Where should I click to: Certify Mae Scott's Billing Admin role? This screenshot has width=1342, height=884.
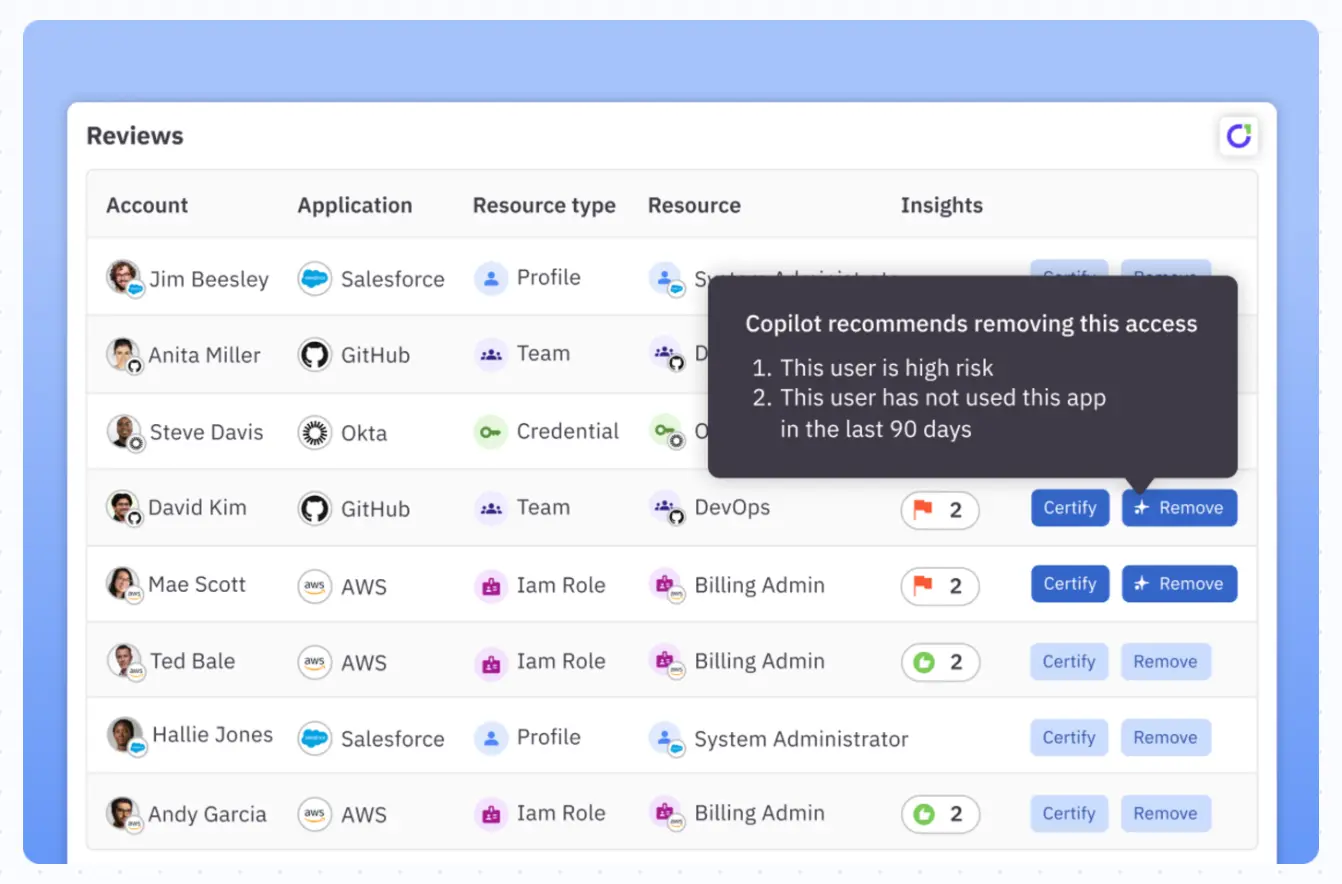coord(1069,584)
